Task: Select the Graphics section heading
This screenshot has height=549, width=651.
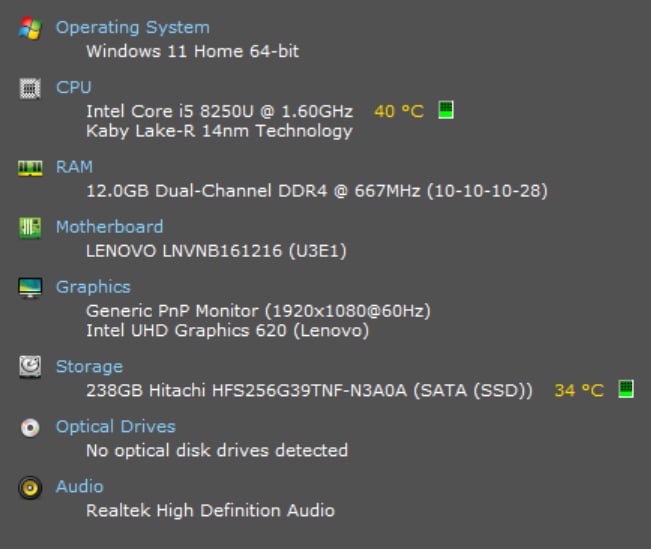Action: click(93, 287)
